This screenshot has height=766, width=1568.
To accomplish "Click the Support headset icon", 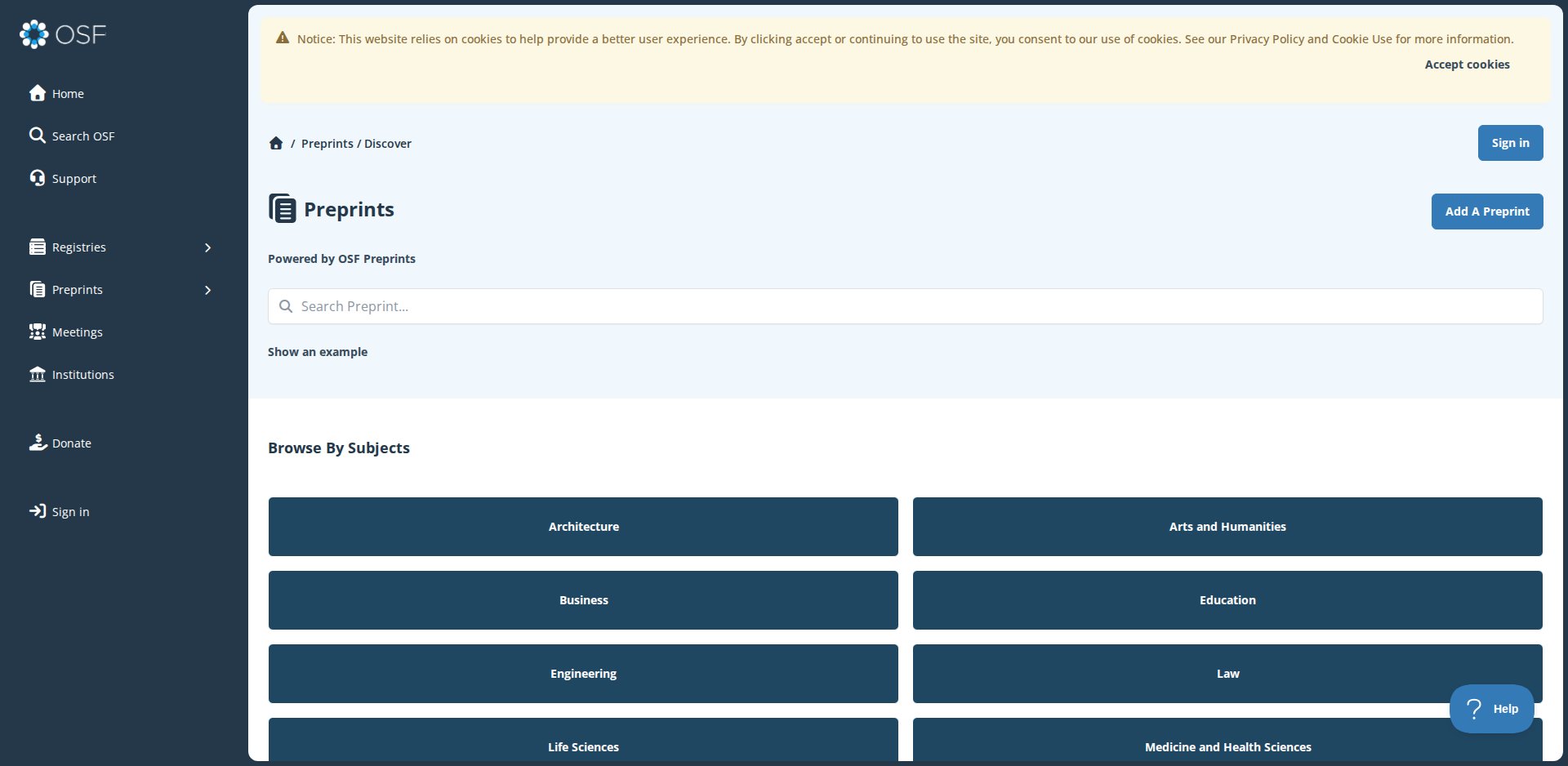I will point(38,178).
